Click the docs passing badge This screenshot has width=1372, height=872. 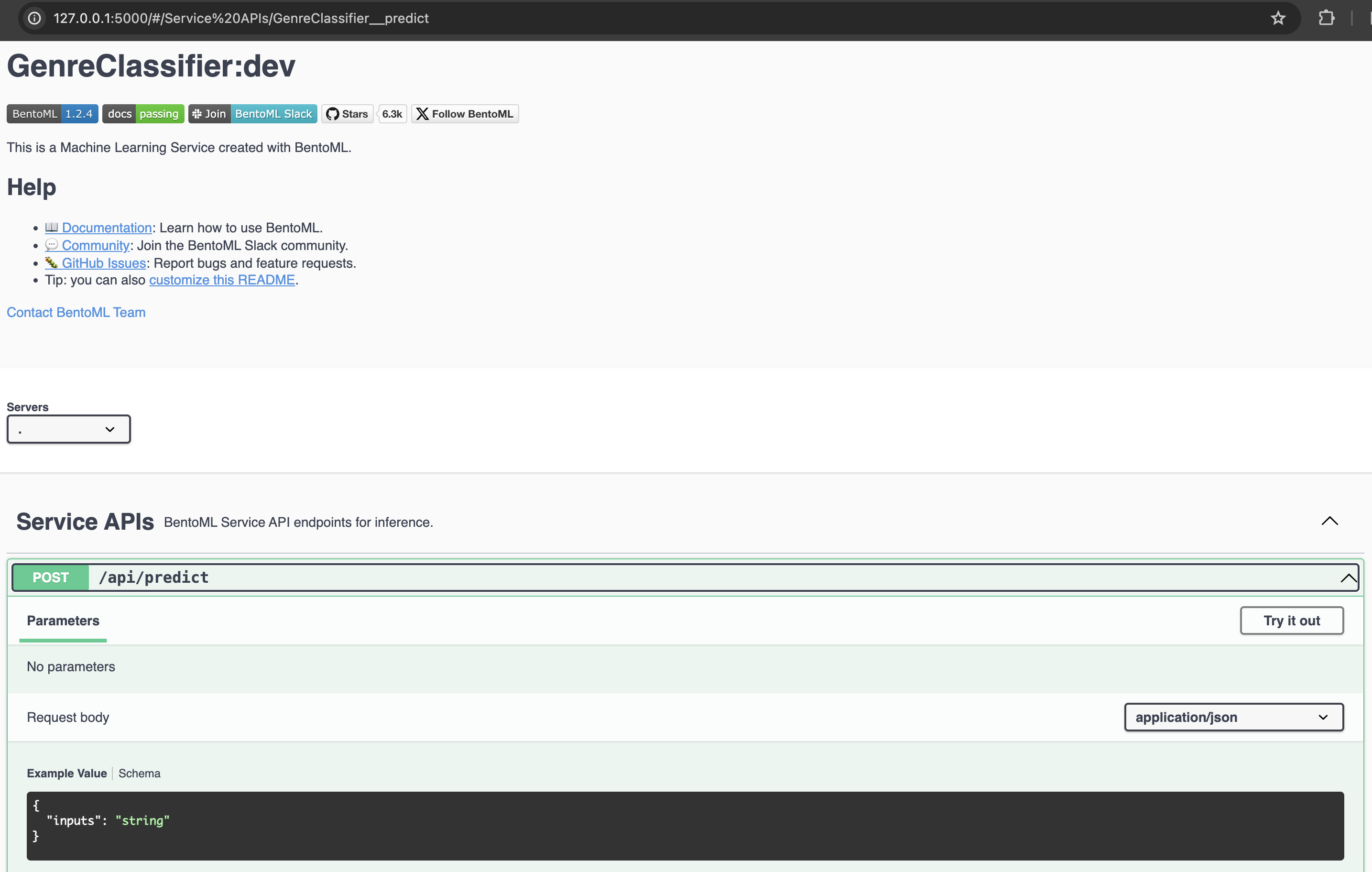(x=143, y=114)
